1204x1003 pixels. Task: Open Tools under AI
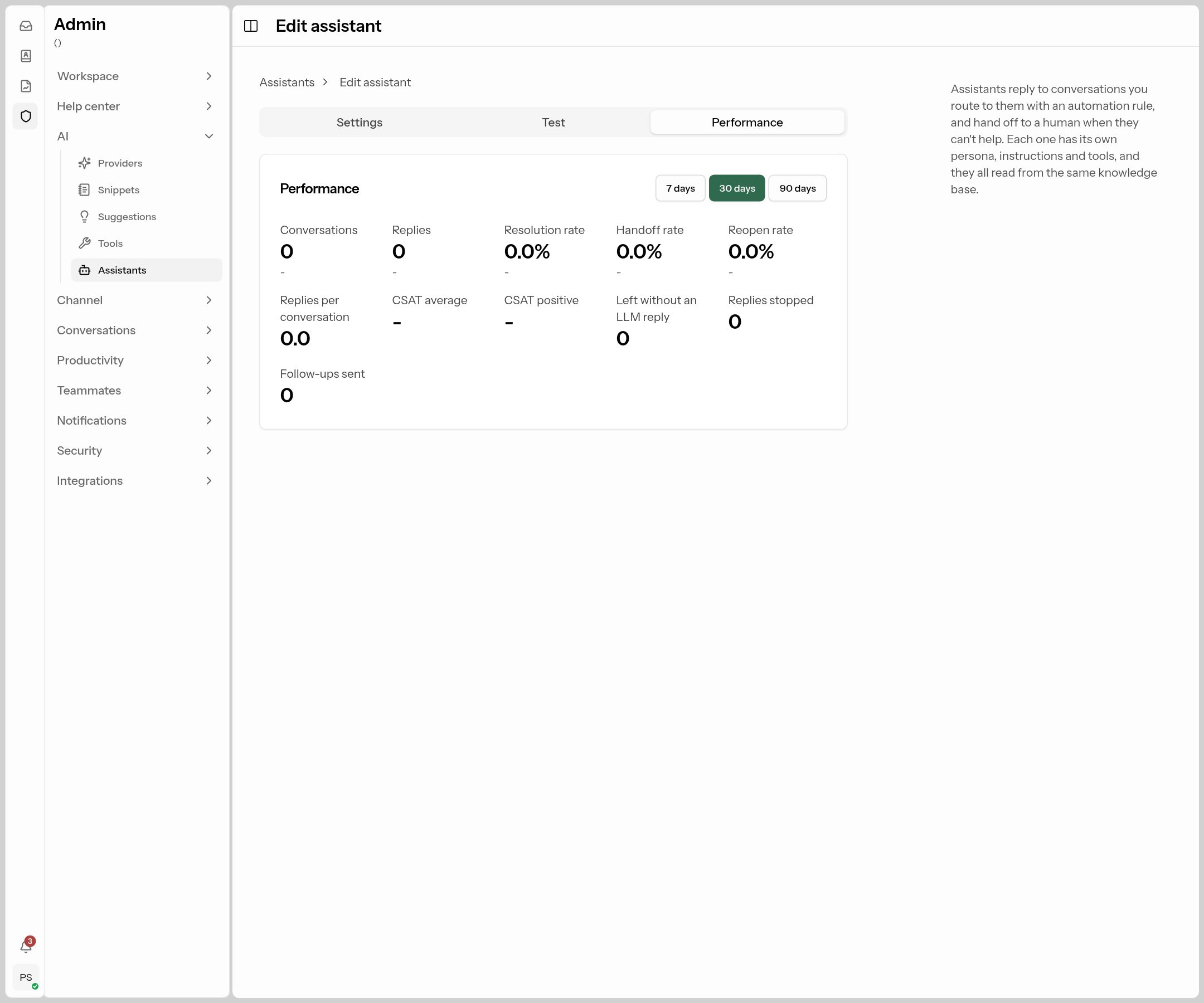[146, 244]
